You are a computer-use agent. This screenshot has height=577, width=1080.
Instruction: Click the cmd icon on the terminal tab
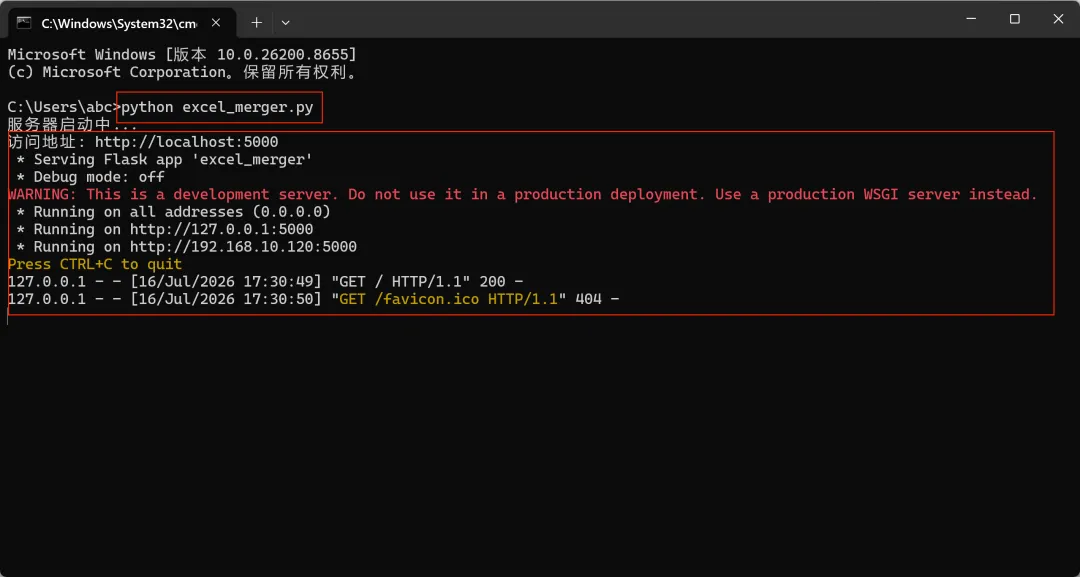click(x=24, y=23)
